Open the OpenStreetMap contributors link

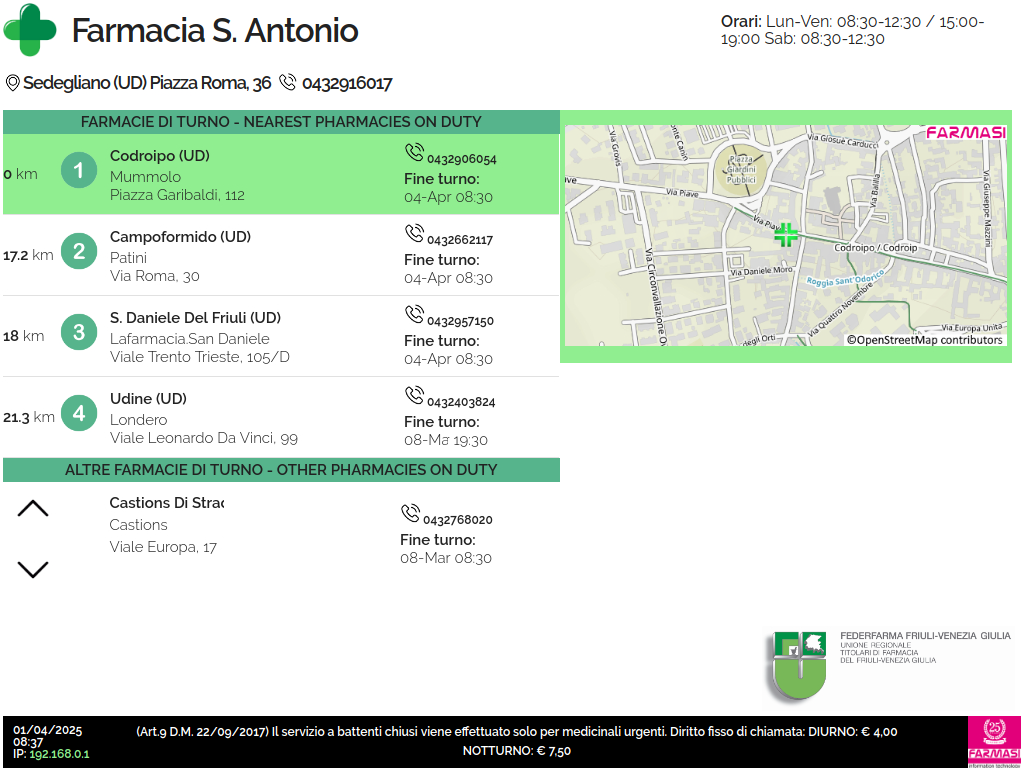924,340
